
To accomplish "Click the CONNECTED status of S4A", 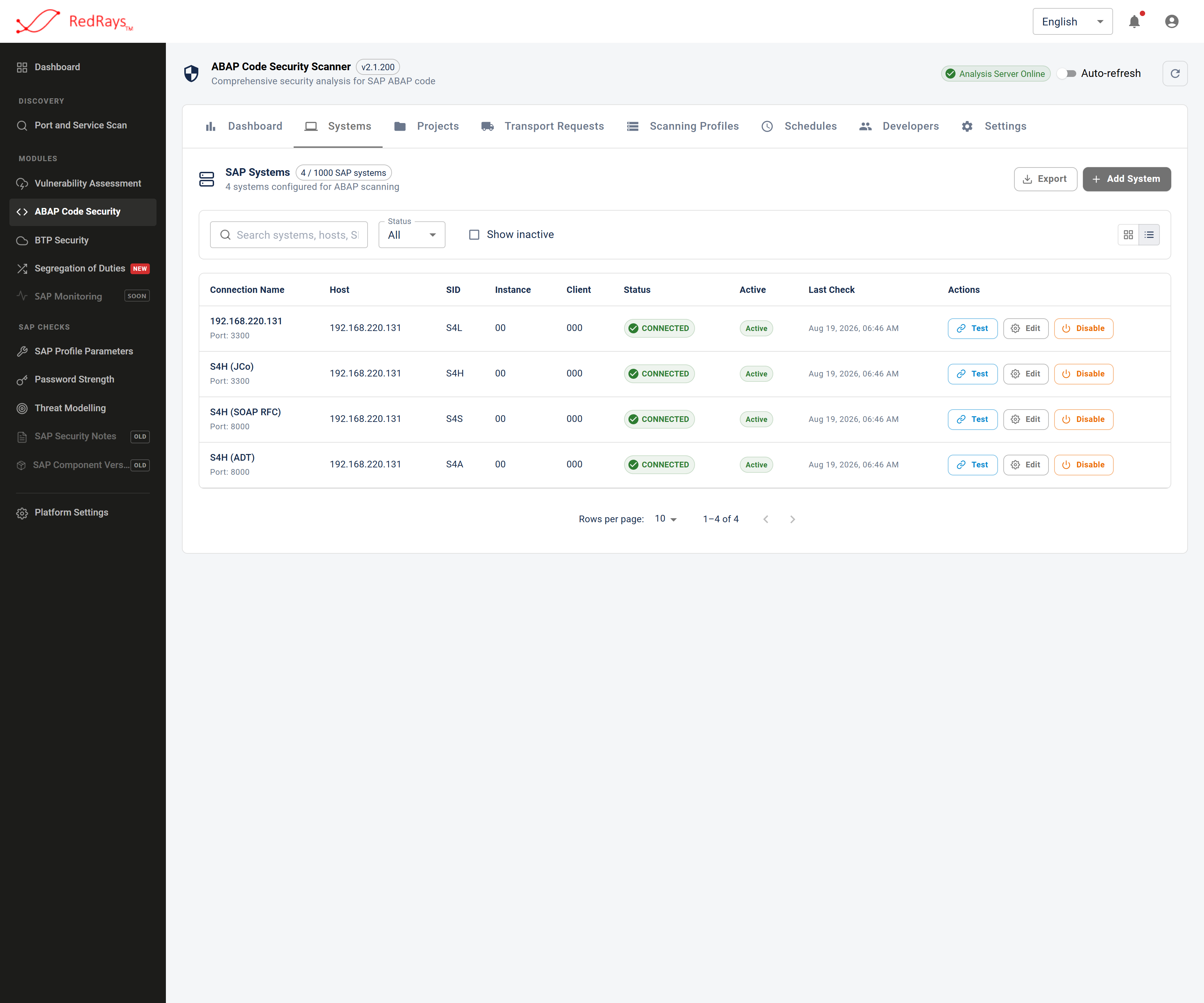I will (659, 465).
